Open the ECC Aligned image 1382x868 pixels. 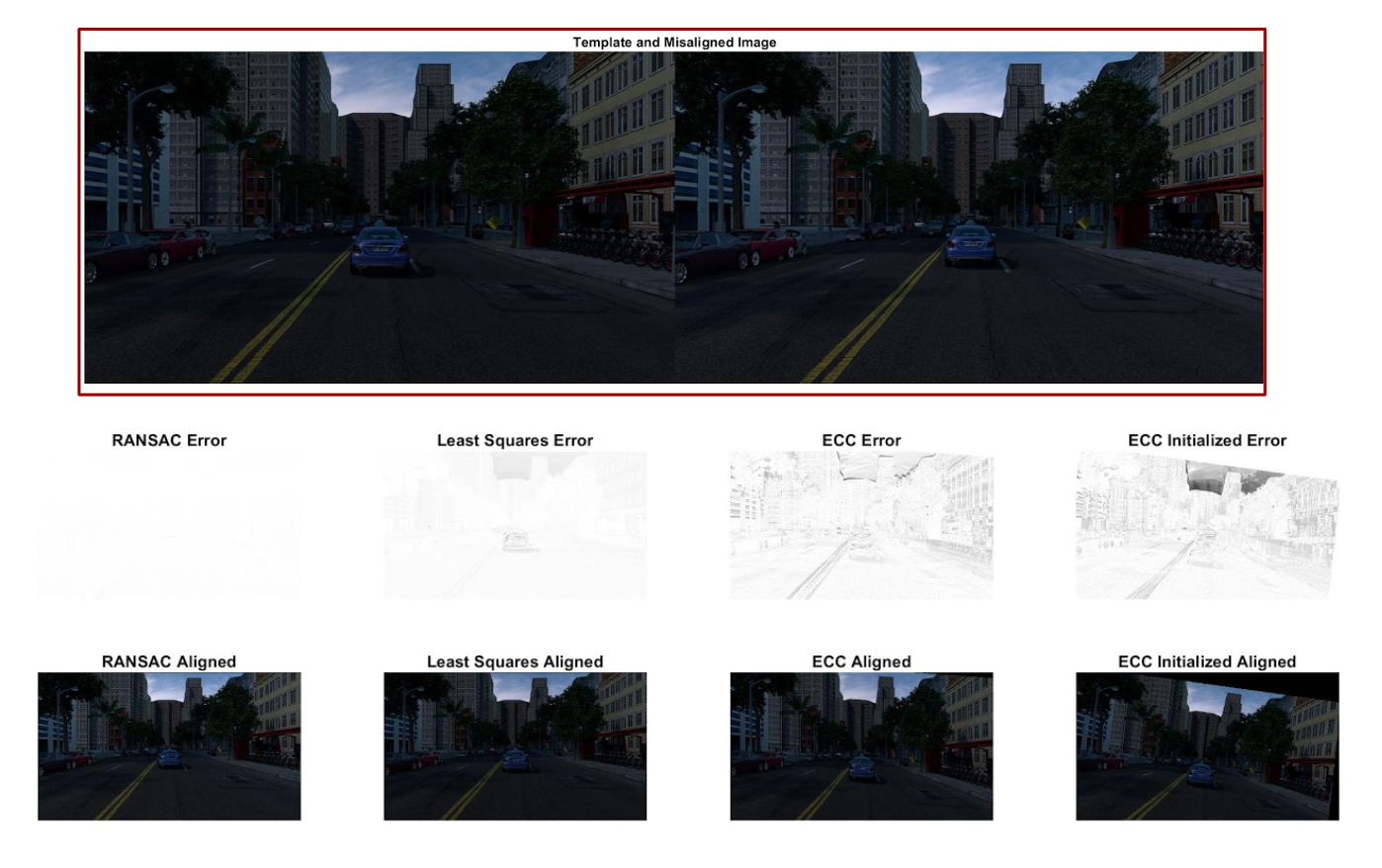[x=861, y=746]
